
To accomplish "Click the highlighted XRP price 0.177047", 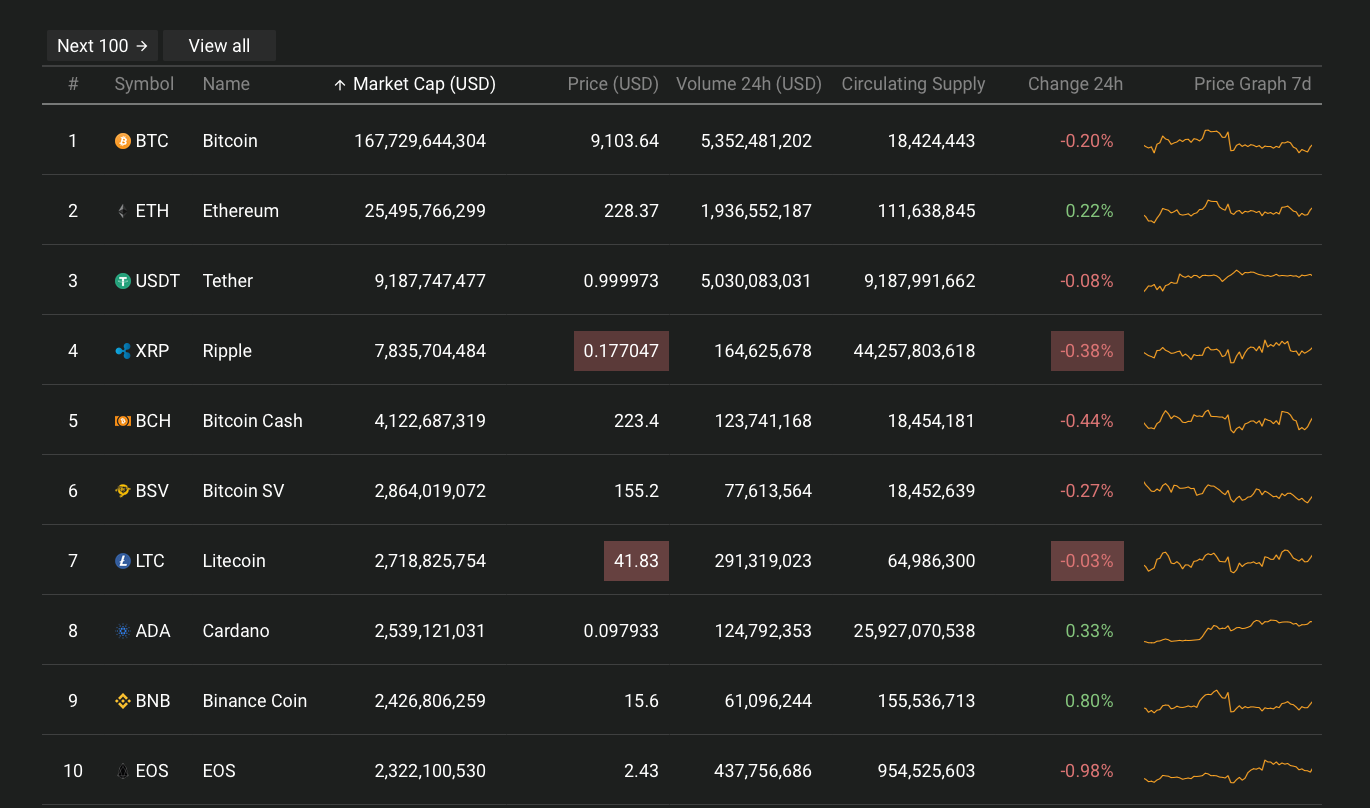I will [621, 351].
